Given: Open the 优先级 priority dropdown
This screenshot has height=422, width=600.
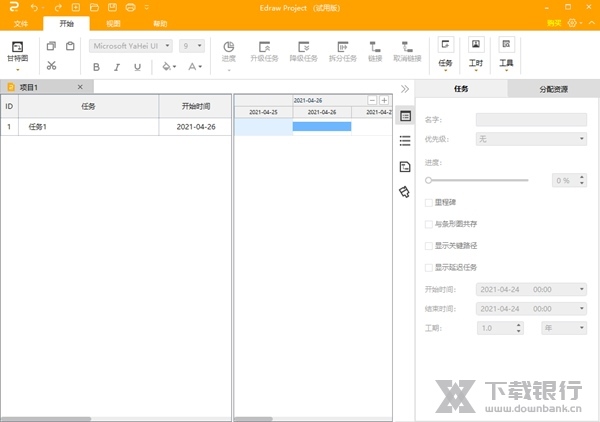Looking at the screenshot, I should point(531,139).
